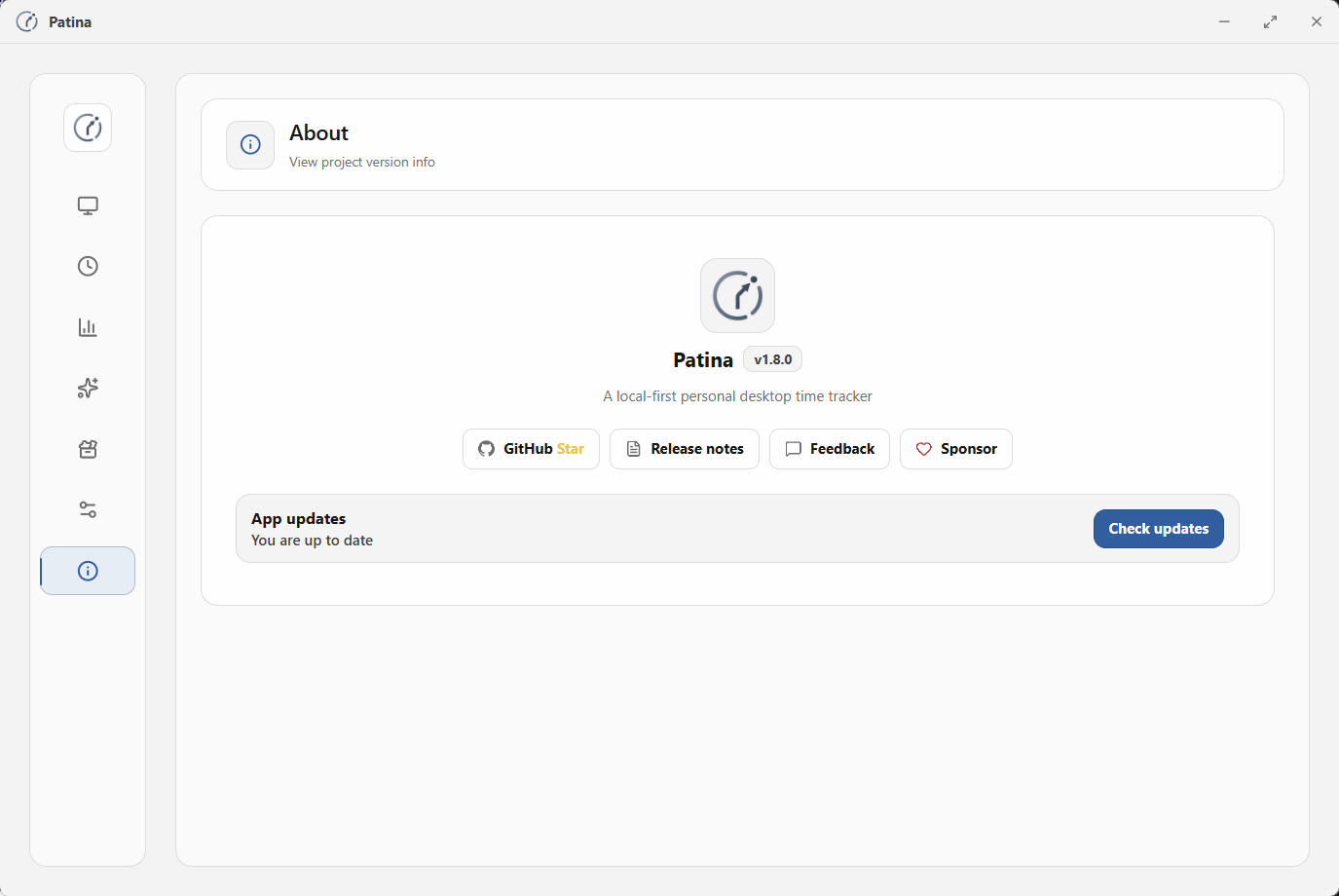This screenshot has height=896, width=1339.
Task: Click the info icon beside About heading
Action: coord(250,144)
